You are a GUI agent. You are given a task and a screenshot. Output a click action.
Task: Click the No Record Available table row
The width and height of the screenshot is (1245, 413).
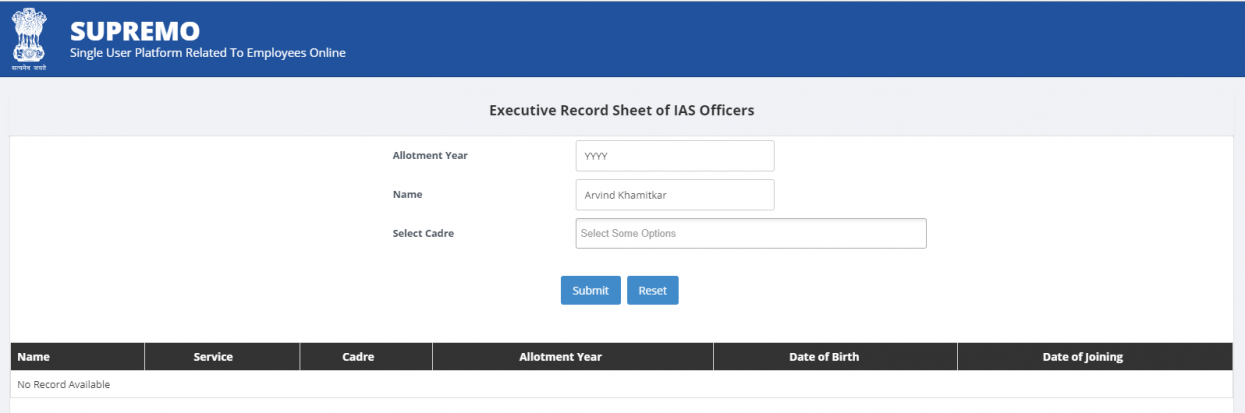pyautogui.click(x=64, y=384)
